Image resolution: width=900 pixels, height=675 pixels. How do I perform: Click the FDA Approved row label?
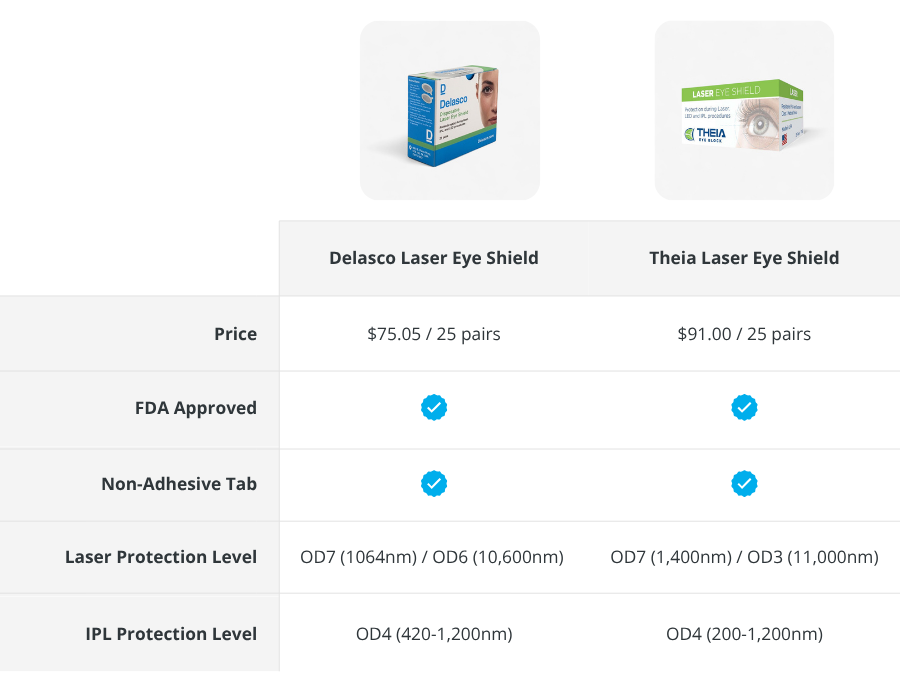point(196,408)
